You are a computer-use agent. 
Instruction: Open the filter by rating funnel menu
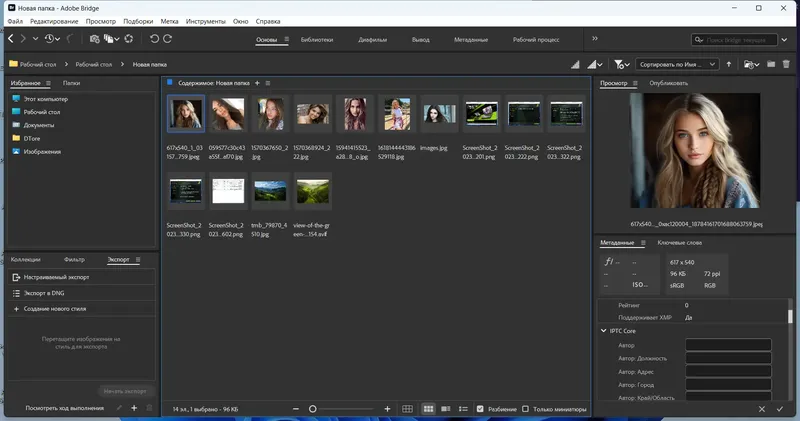(x=622, y=64)
